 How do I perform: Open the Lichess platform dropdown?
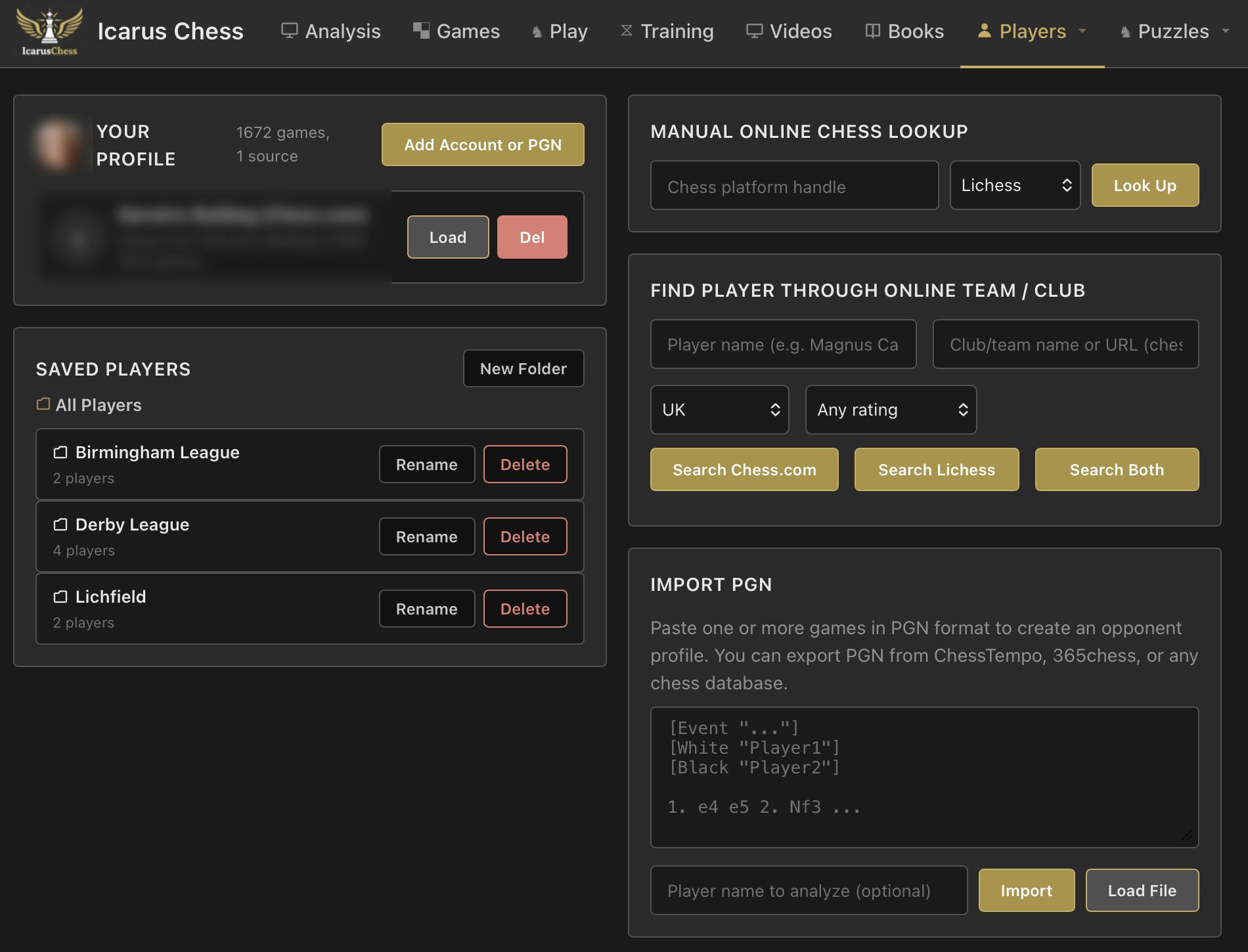click(1015, 186)
